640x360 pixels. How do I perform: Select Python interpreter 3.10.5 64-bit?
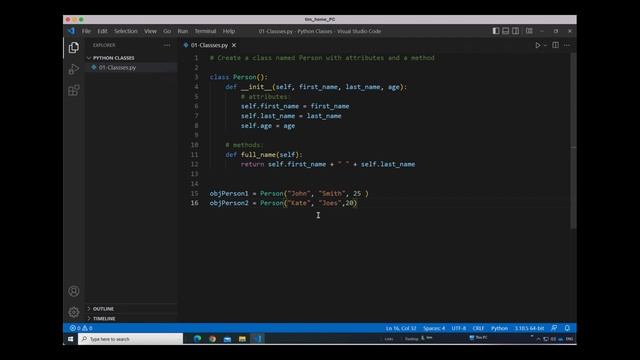coord(529,328)
